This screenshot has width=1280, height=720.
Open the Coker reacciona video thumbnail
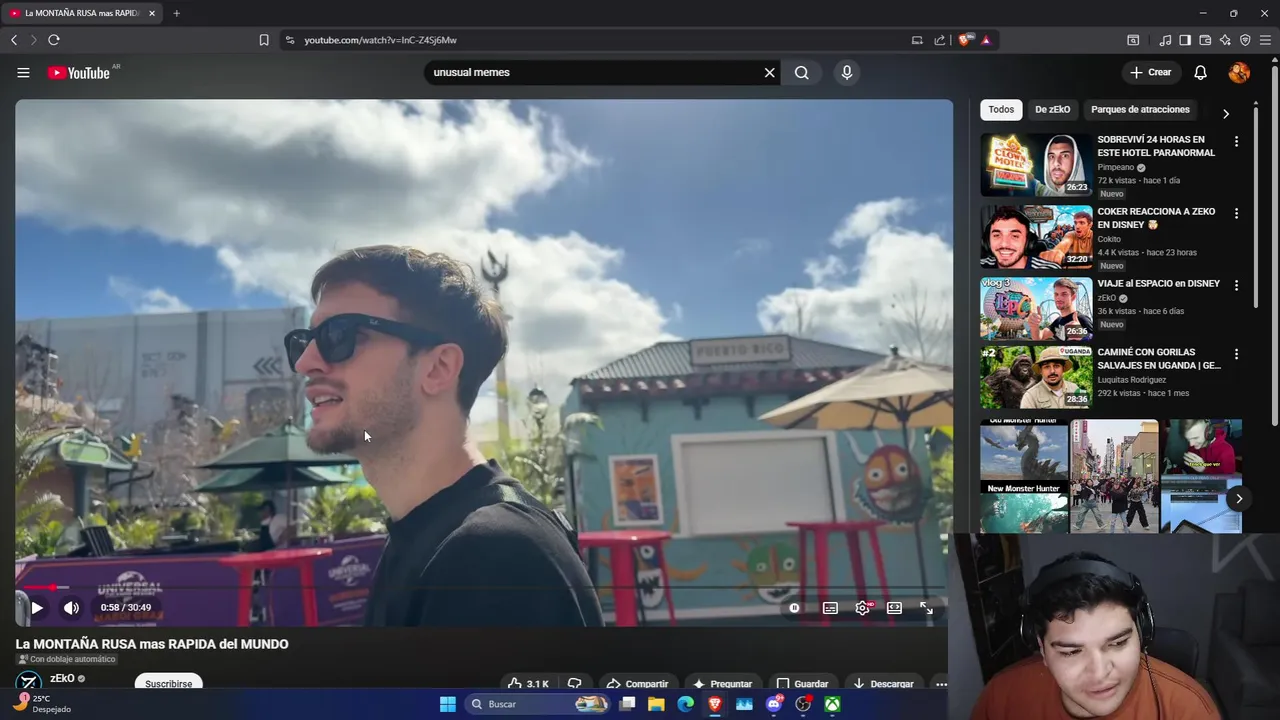coord(1036,237)
